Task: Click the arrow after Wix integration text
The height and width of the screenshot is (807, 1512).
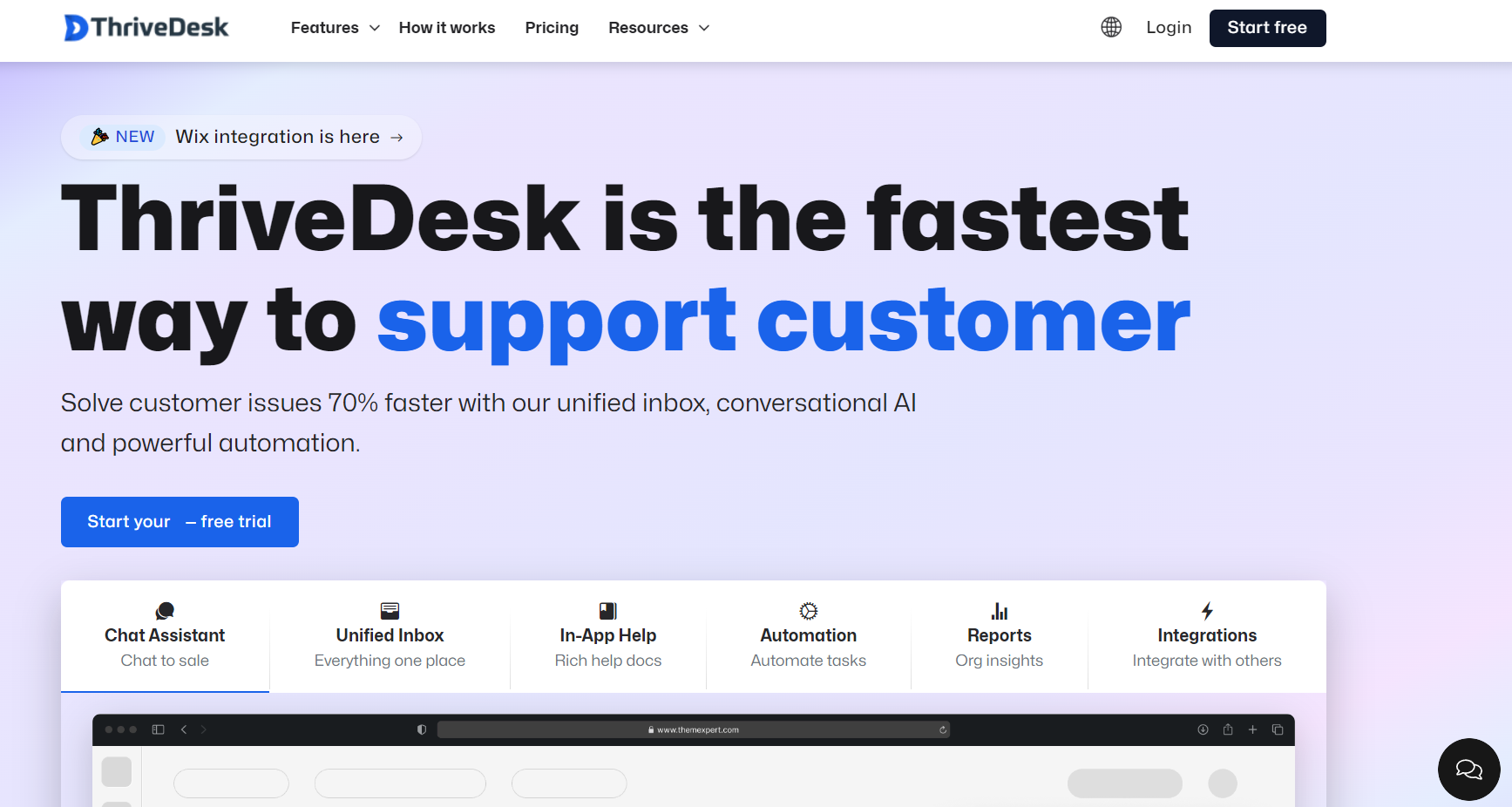Action: 397,138
